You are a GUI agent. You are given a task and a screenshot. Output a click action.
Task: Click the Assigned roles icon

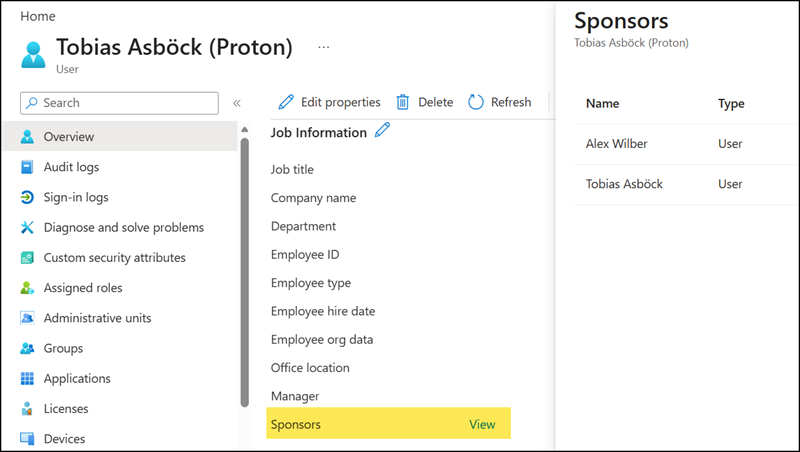point(27,288)
